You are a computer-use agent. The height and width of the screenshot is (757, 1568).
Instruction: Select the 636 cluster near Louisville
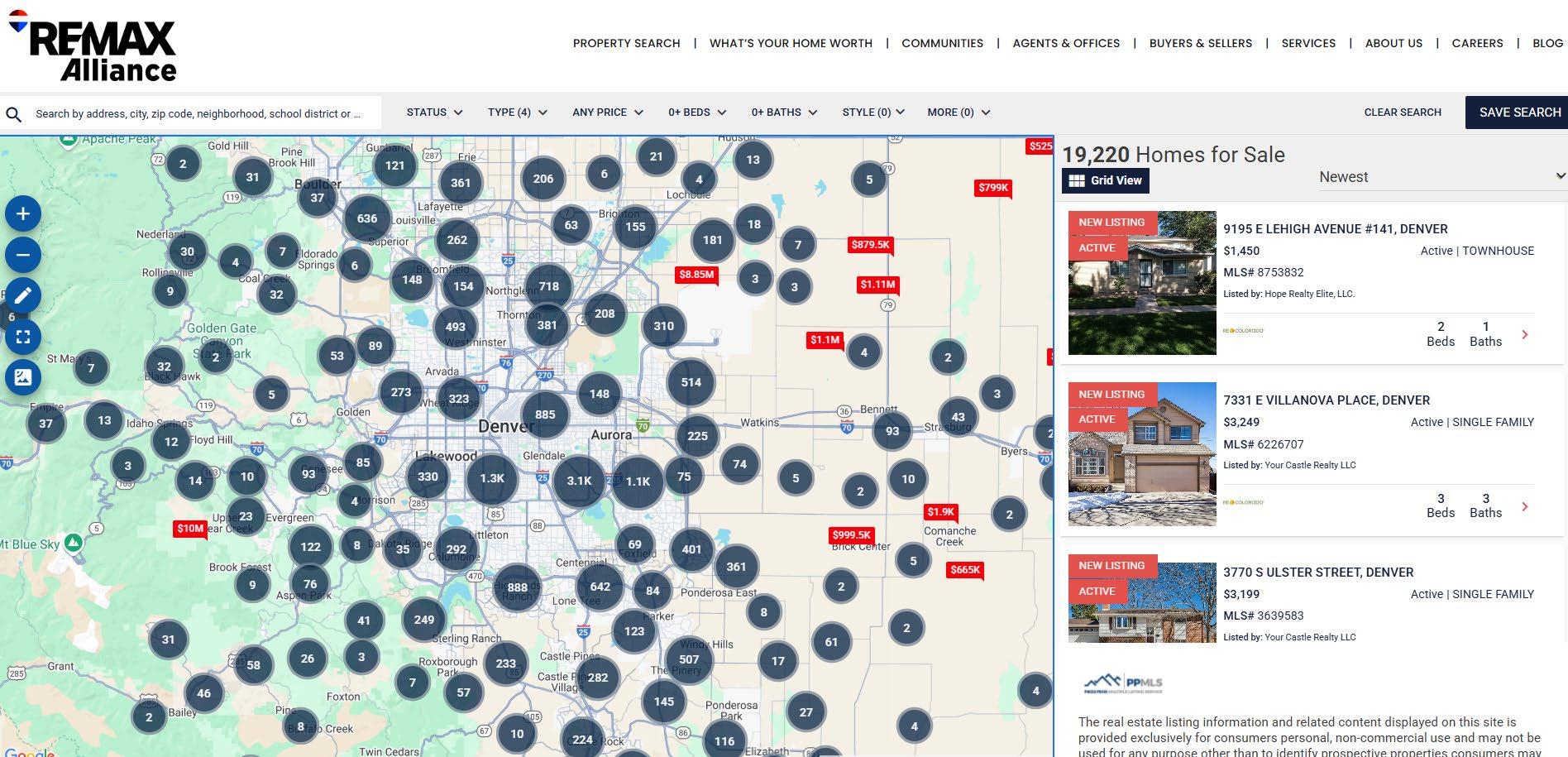coord(367,219)
